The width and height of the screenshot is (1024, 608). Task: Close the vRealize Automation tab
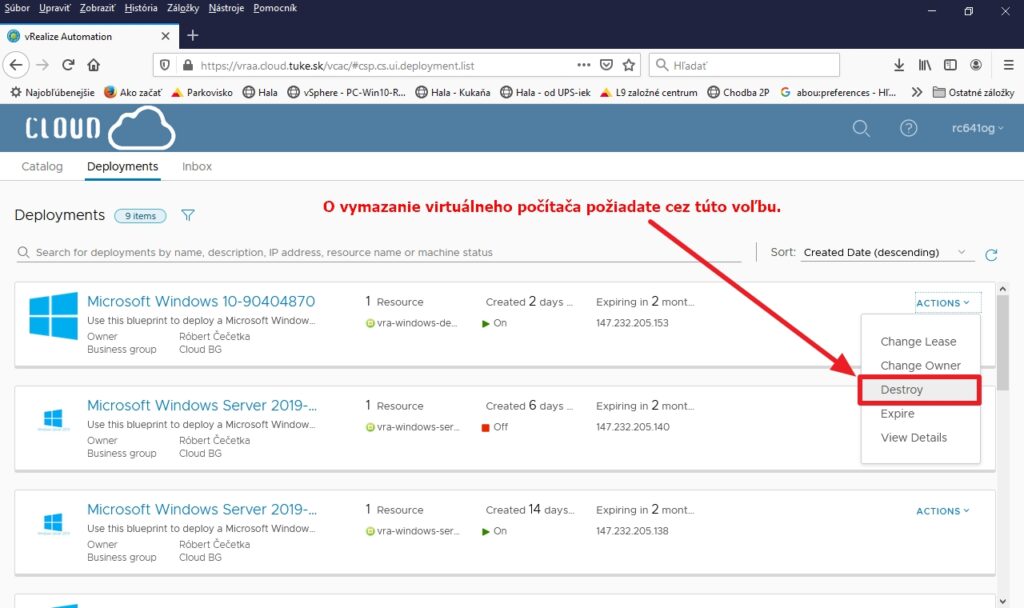[x=165, y=36]
